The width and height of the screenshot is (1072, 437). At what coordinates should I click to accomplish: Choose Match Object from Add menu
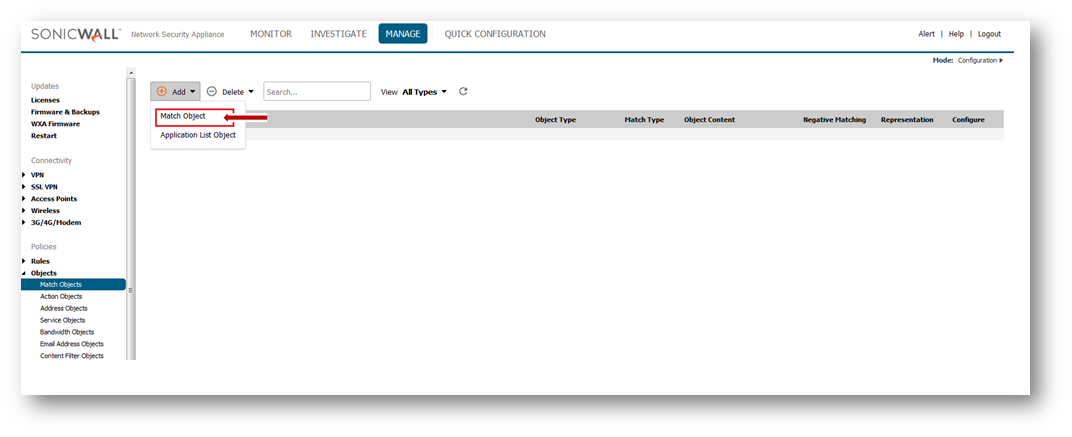pyautogui.click(x=183, y=116)
